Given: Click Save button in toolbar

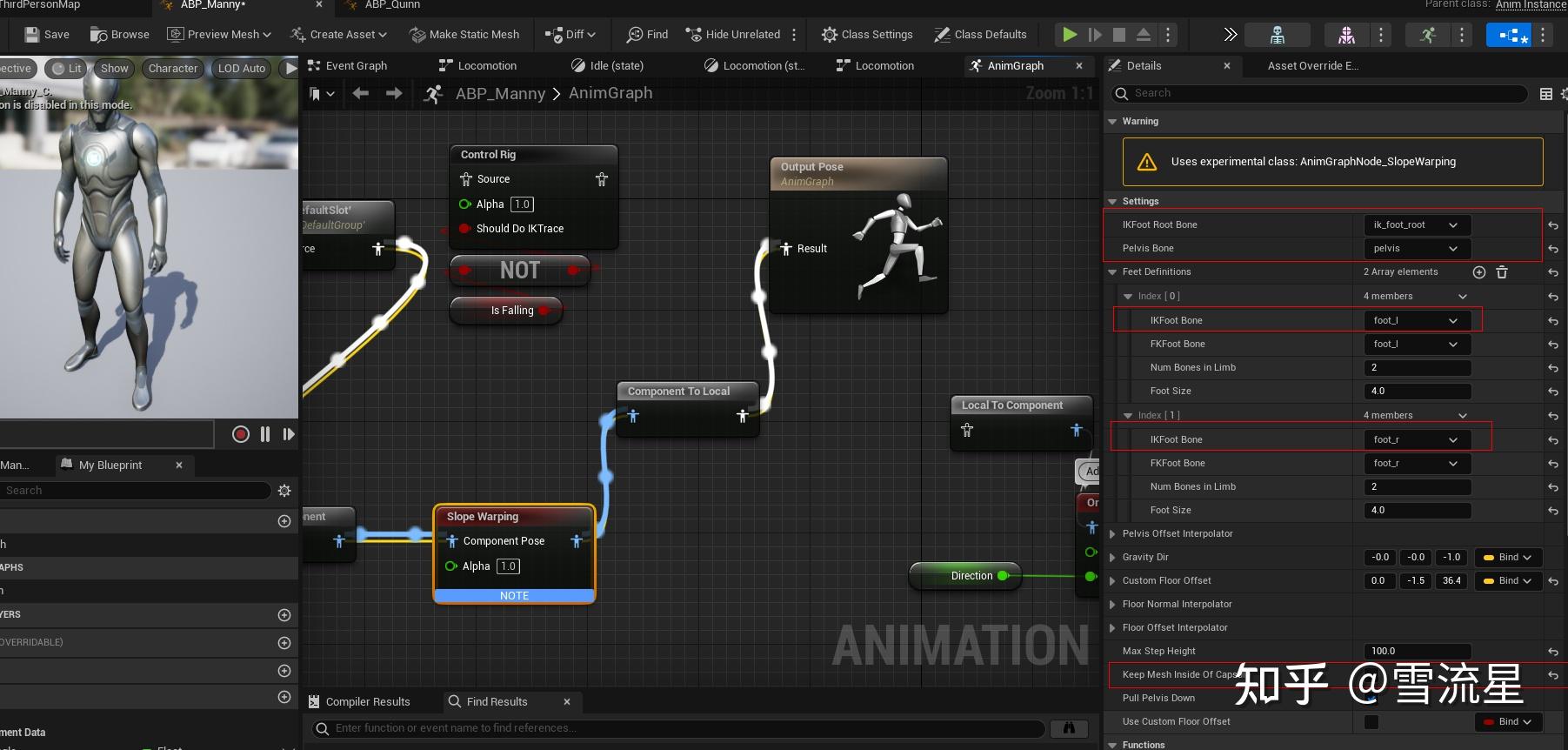Looking at the screenshot, I should pos(47,35).
